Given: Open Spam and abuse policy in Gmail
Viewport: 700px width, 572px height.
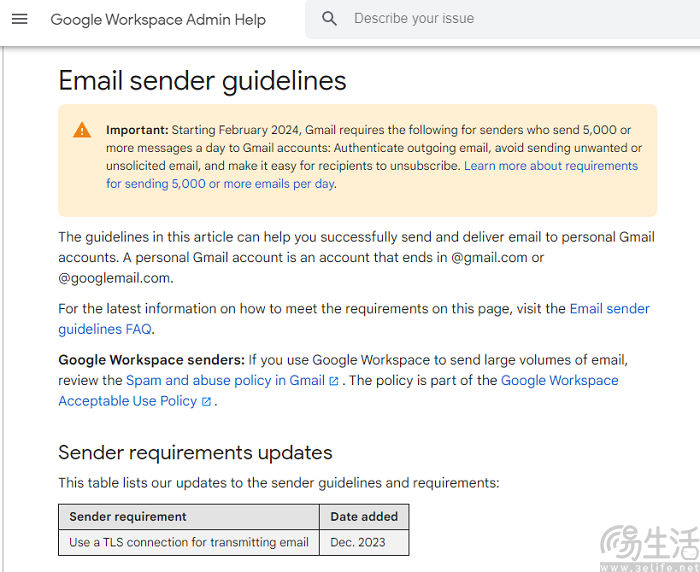Looking at the screenshot, I should coord(225,380).
